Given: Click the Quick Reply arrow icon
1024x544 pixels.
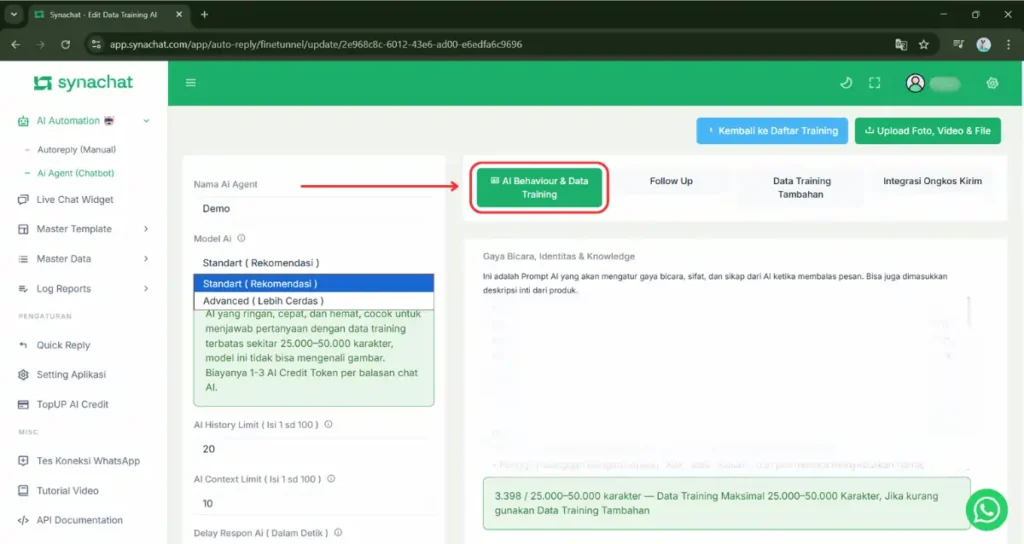Looking at the screenshot, I should coord(24,345).
